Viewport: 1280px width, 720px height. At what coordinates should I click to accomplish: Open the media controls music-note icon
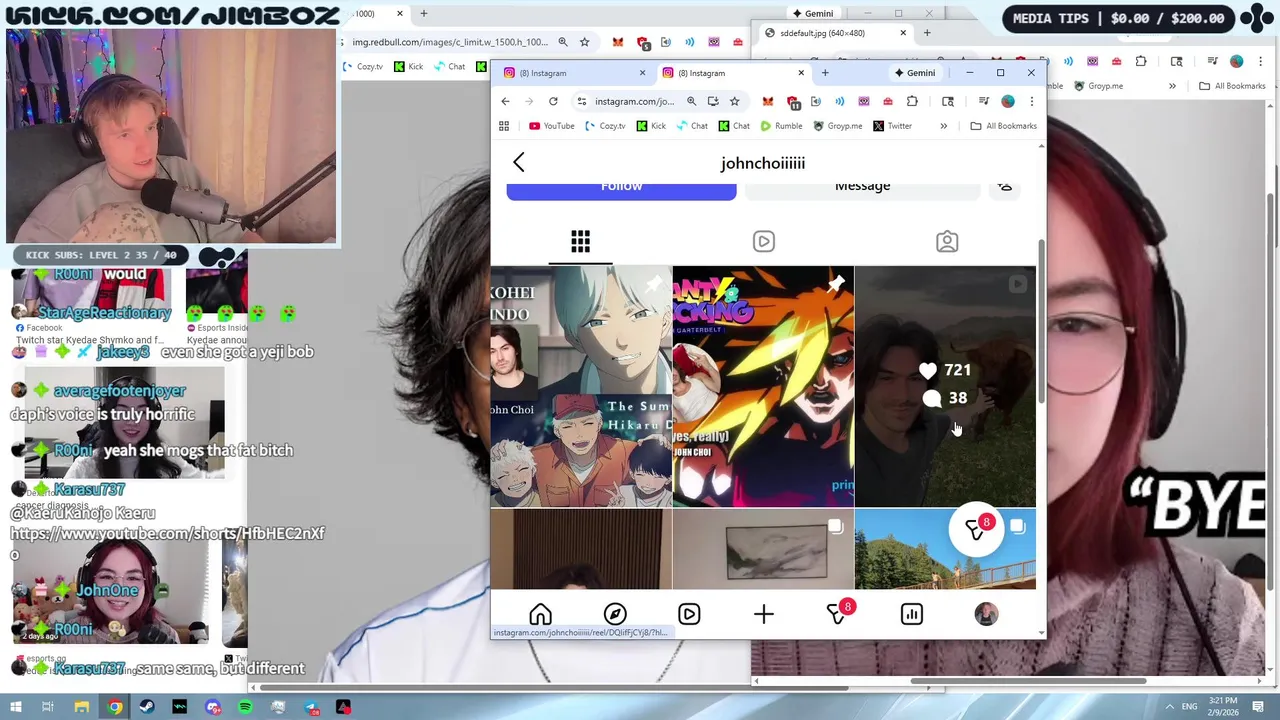tap(983, 101)
